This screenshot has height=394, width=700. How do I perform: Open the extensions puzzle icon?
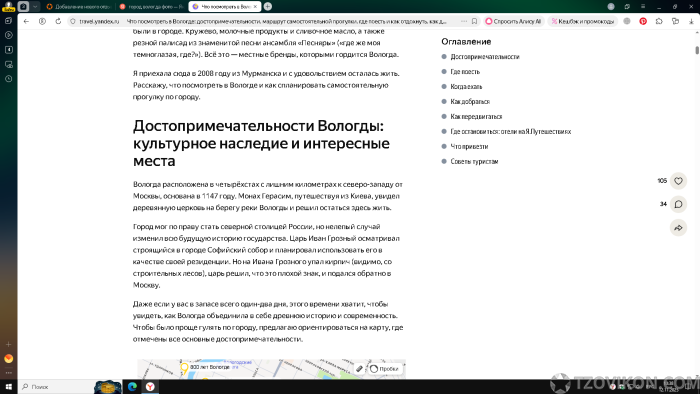(x=659, y=21)
